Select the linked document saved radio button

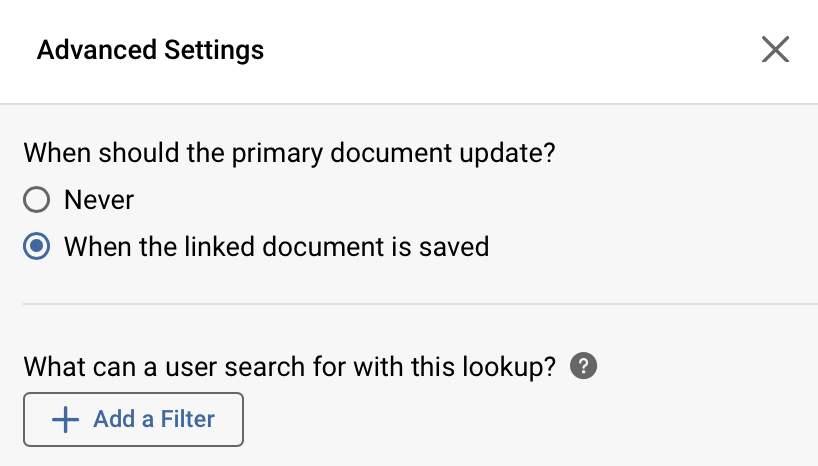pyautogui.click(x=37, y=246)
